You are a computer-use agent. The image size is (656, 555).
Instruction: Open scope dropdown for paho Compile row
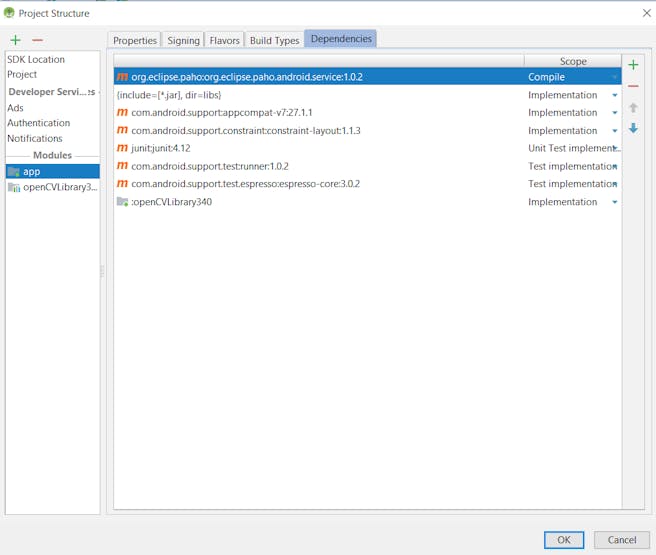click(615, 77)
